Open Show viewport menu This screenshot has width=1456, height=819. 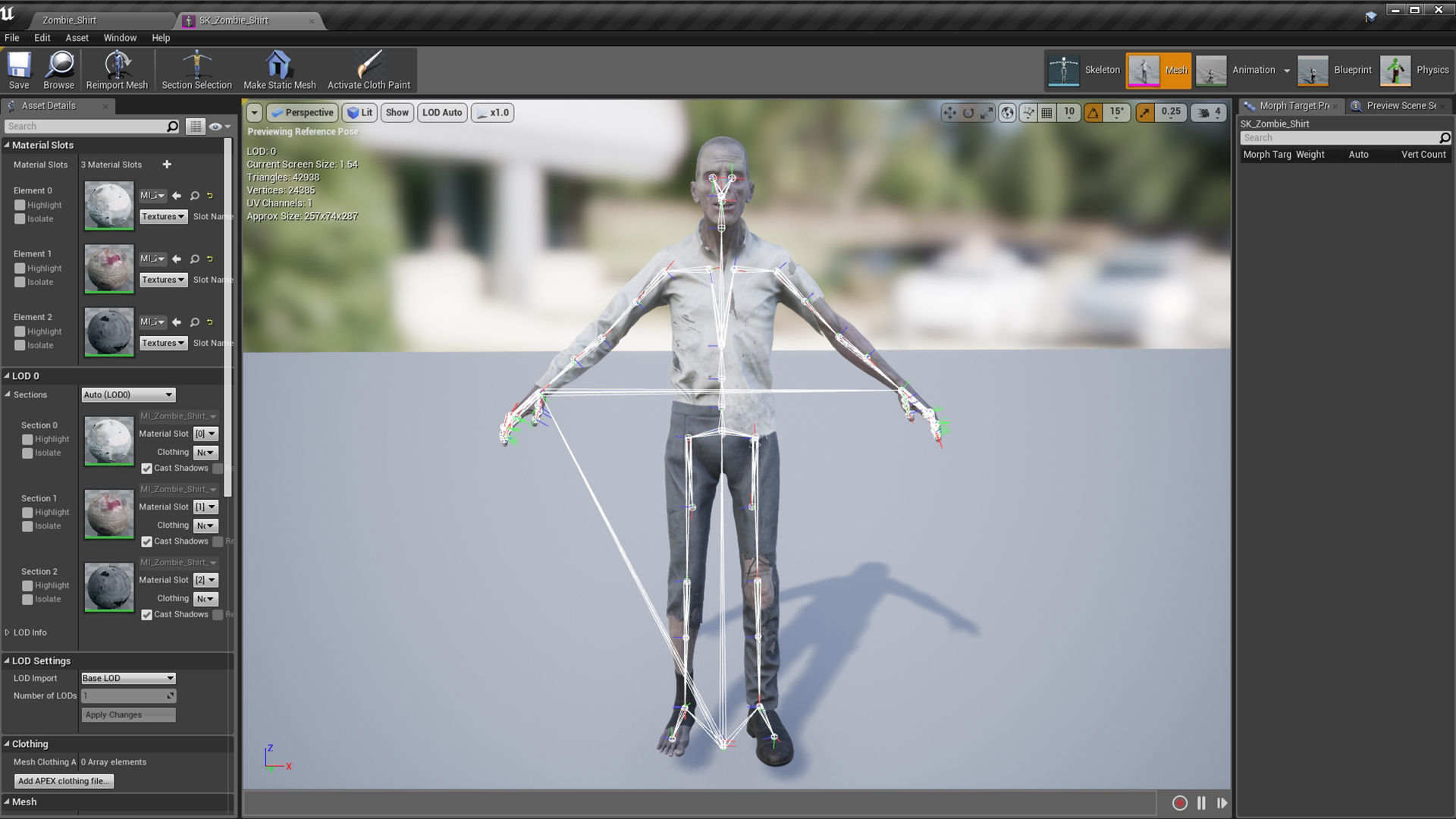coord(397,113)
